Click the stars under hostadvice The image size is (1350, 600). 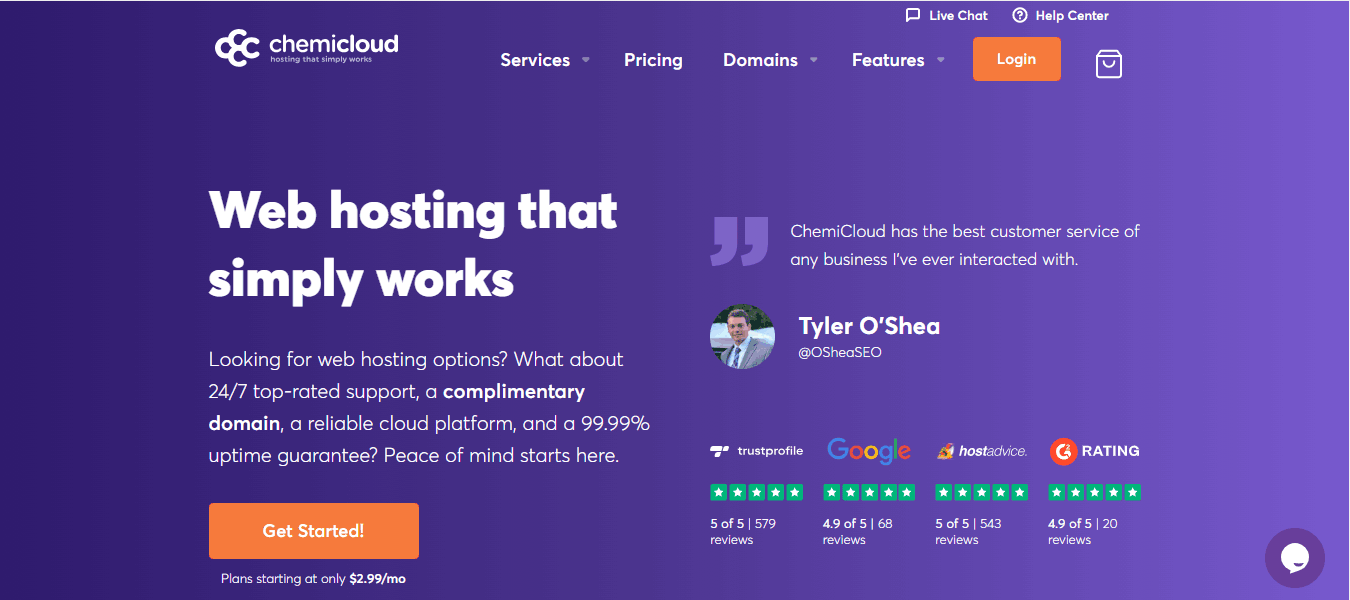(x=982, y=492)
